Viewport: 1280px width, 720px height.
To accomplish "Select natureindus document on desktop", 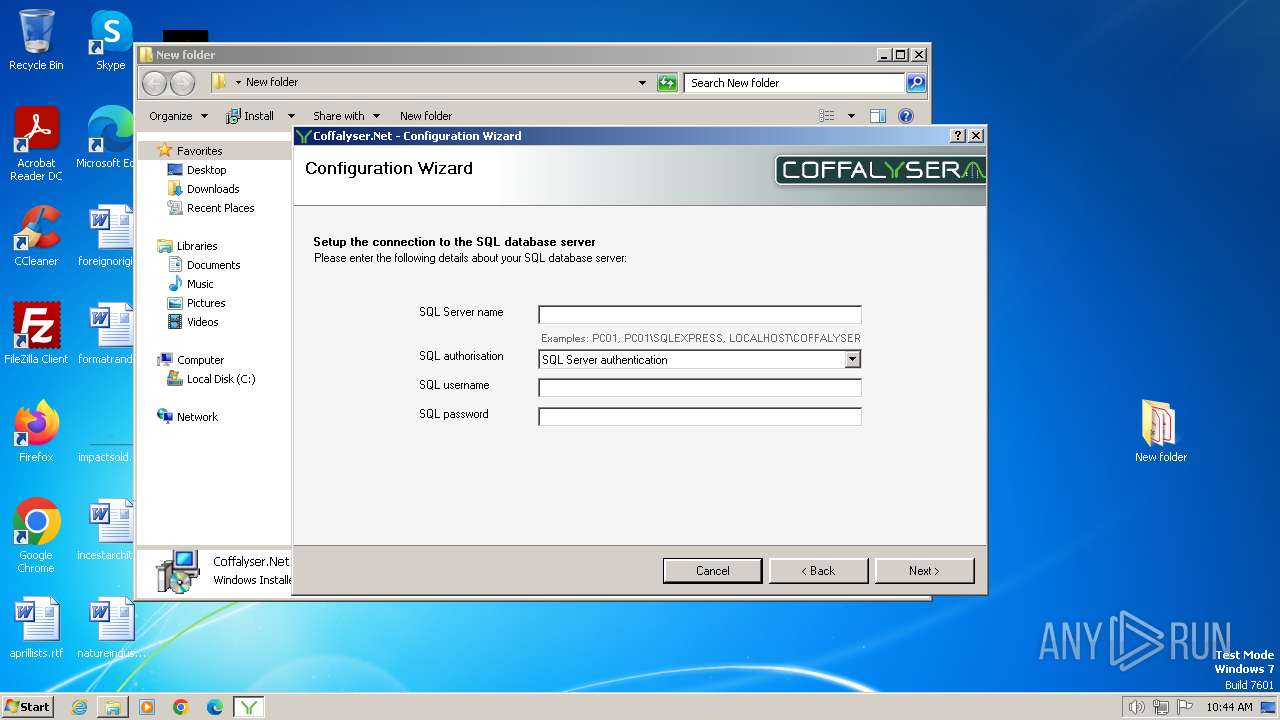I will (110, 628).
